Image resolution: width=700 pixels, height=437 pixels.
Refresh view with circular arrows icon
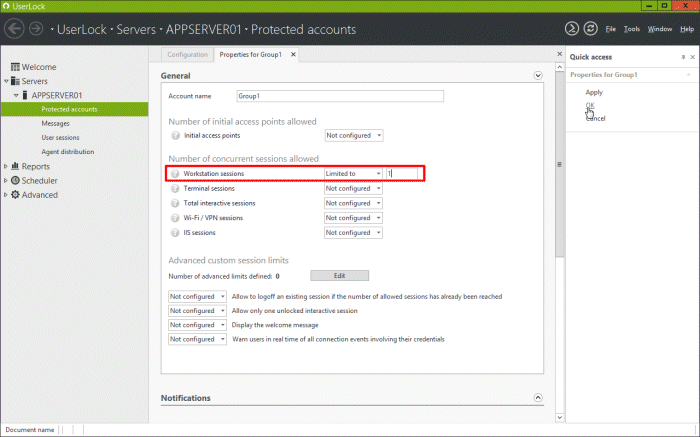(x=591, y=29)
